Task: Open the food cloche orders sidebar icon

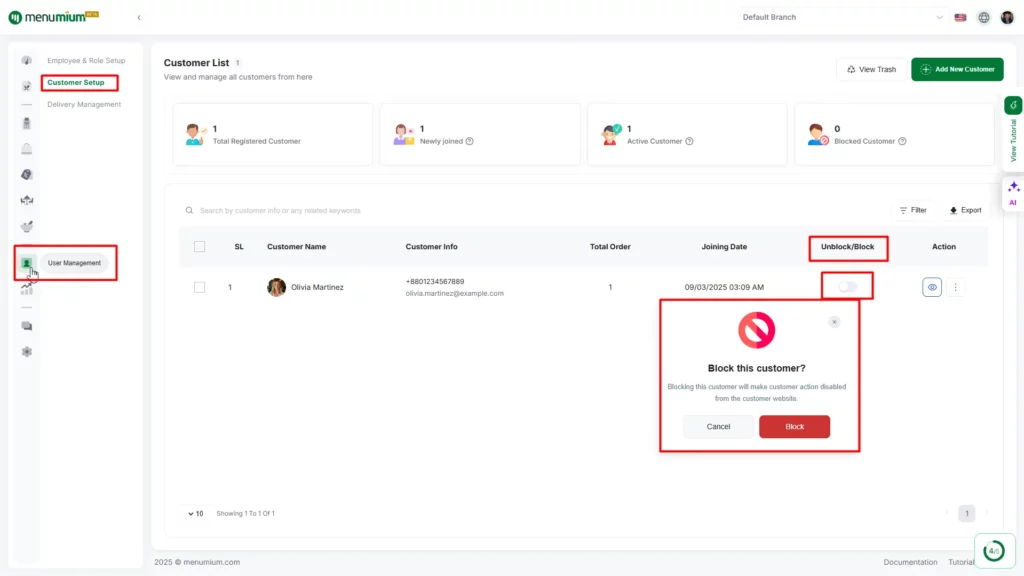Action: pos(27,150)
